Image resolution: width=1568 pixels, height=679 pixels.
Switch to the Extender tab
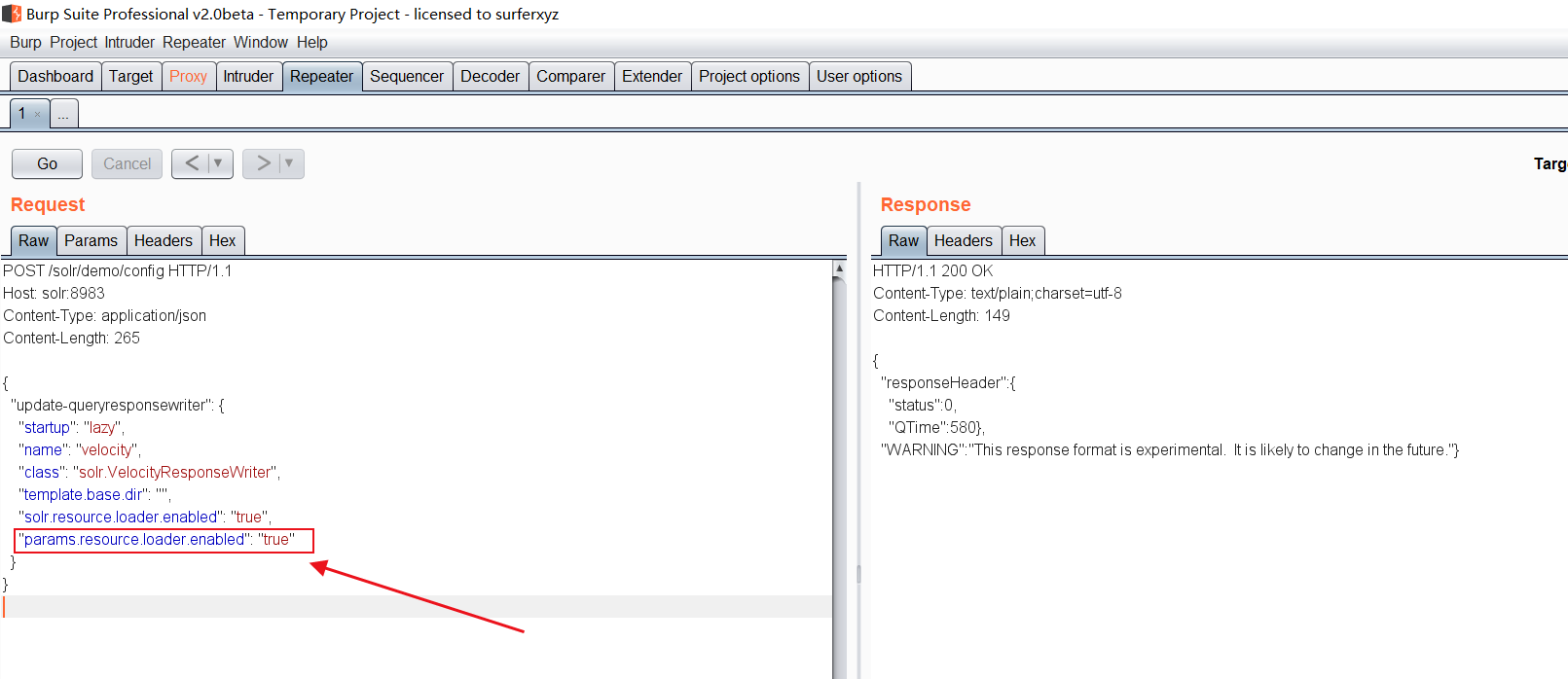pyautogui.click(x=652, y=76)
